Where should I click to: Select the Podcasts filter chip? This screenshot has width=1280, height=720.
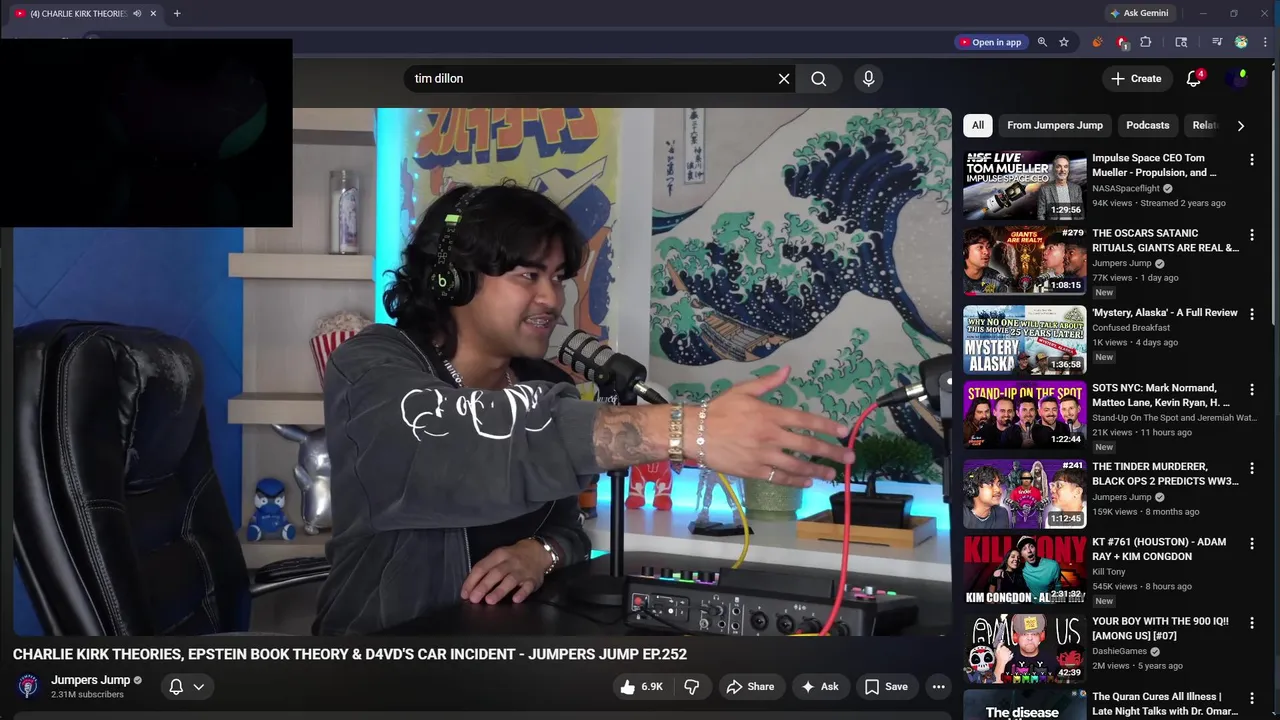[1147, 125]
